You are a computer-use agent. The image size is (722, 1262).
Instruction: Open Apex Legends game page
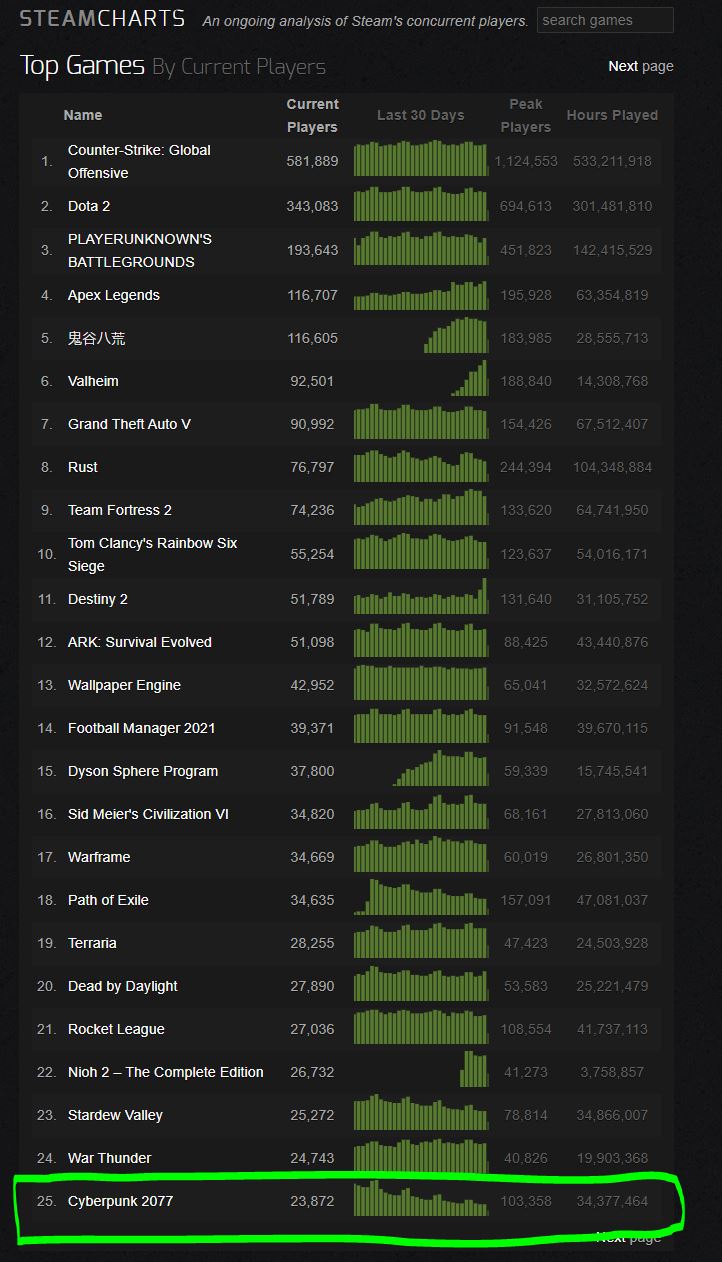click(x=114, y=295)
